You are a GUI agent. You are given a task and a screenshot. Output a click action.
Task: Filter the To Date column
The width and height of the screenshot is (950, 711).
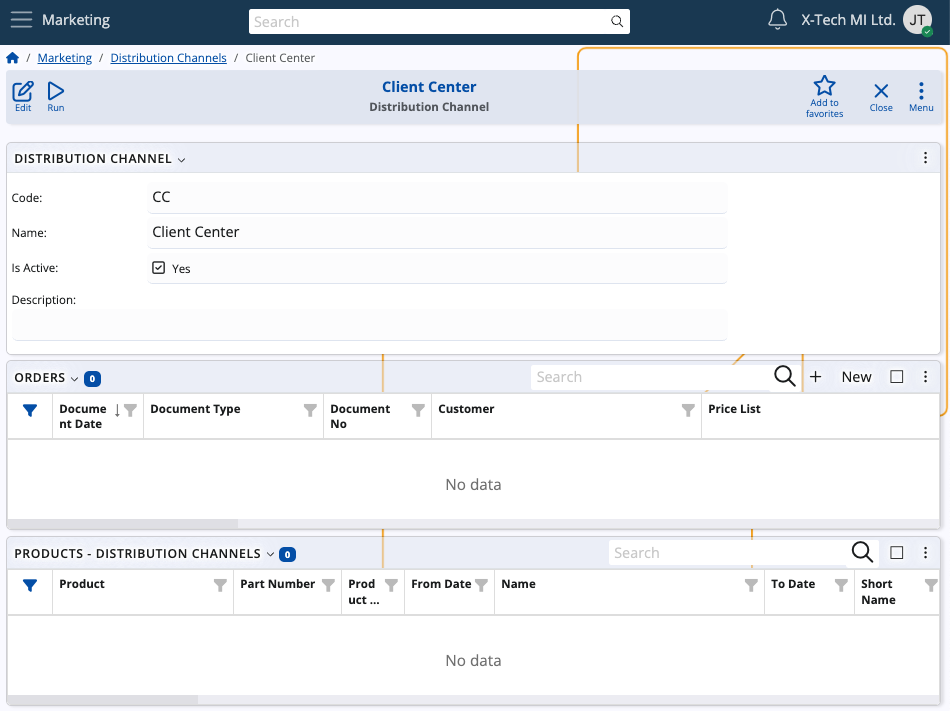pos(841,585)
